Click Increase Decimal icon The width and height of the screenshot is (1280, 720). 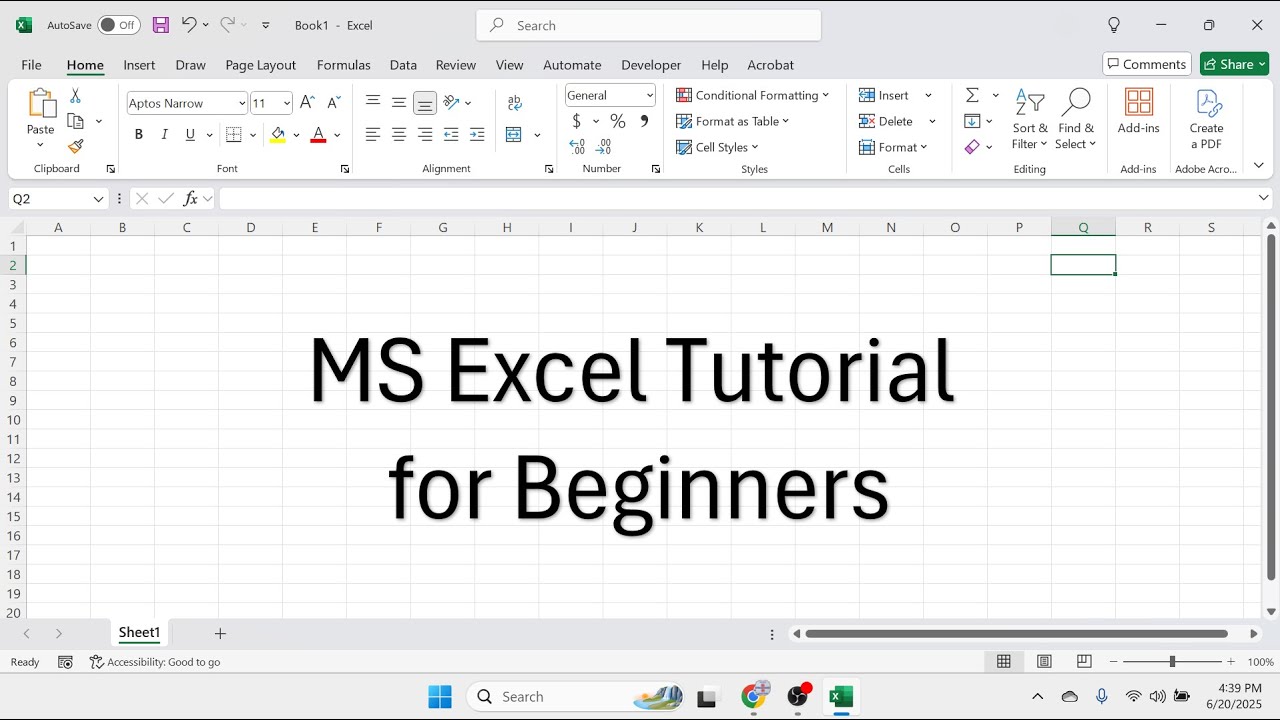pyautogui.click(x=577, y=147)
